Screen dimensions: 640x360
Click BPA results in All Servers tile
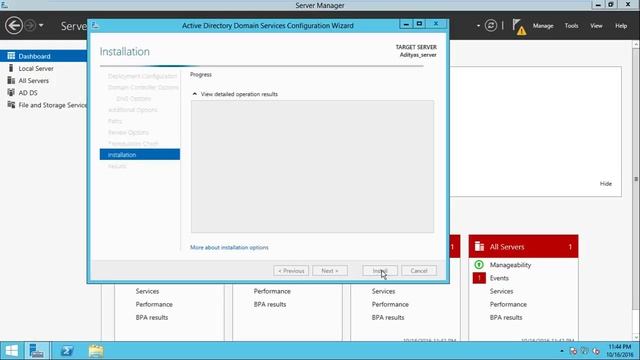[x=506, y=317]
